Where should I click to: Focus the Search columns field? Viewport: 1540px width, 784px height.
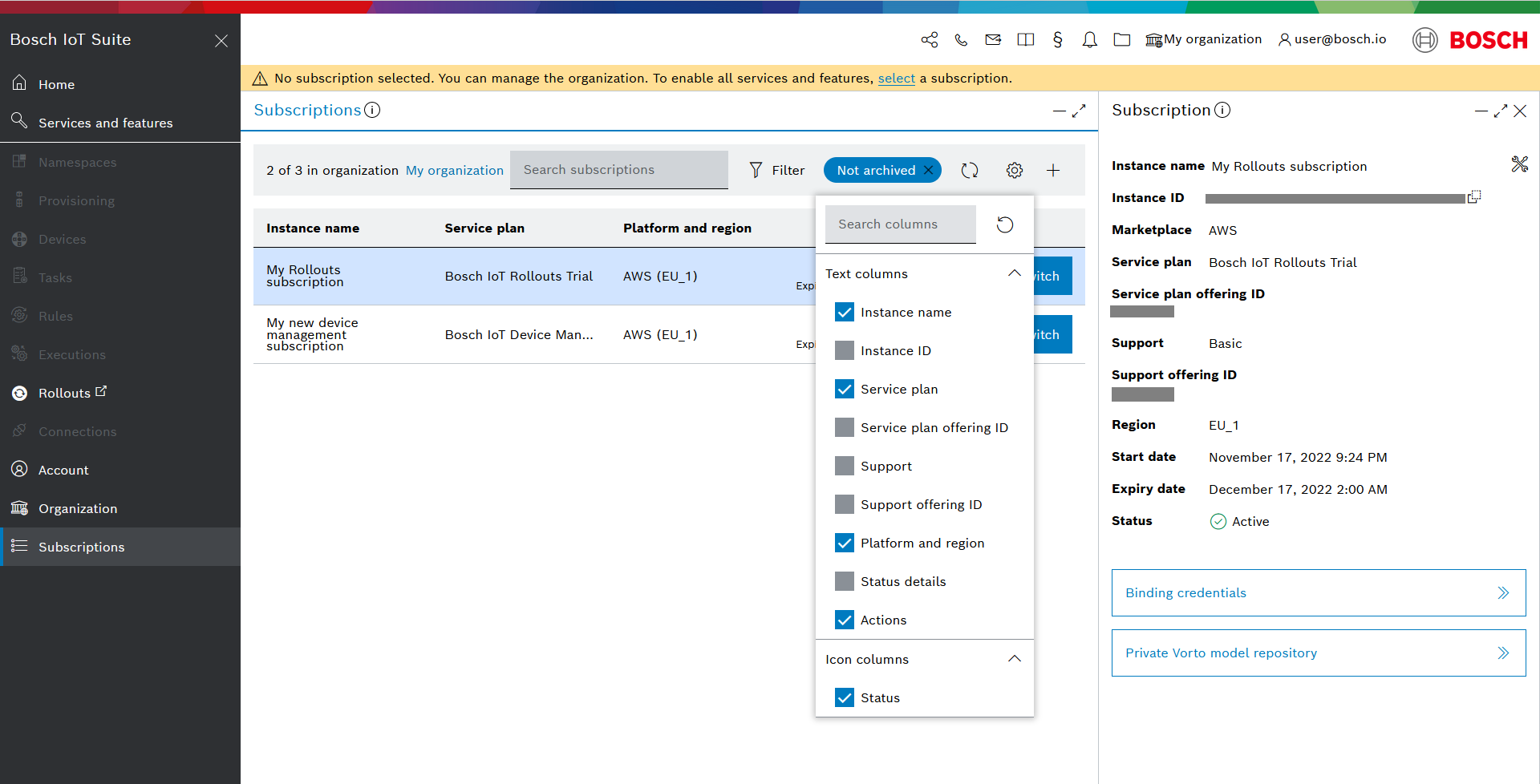coord(900,224)
